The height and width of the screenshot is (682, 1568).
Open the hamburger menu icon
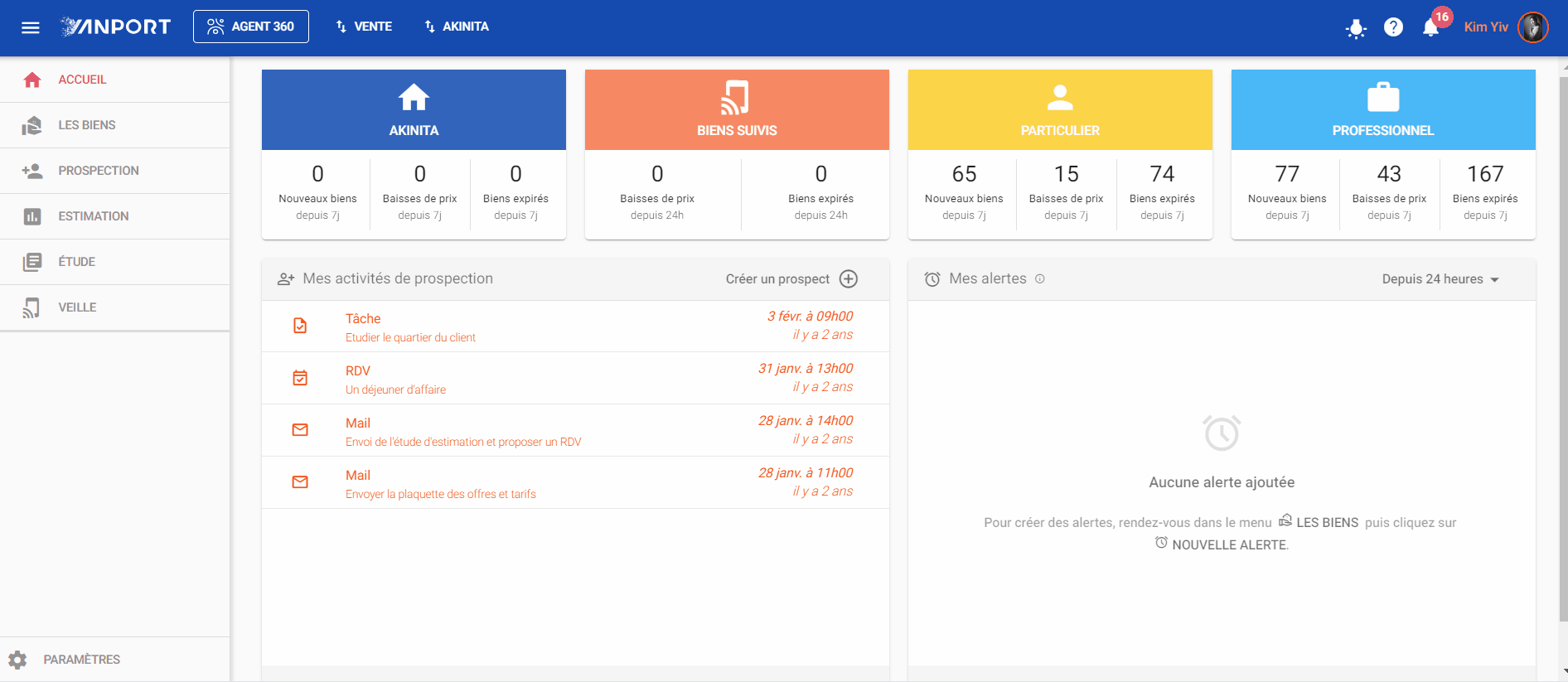point(31,27)
